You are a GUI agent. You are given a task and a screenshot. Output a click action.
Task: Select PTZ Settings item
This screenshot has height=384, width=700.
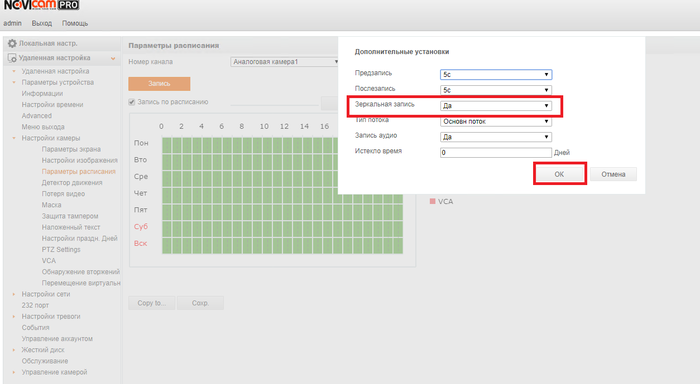point(61,250)
